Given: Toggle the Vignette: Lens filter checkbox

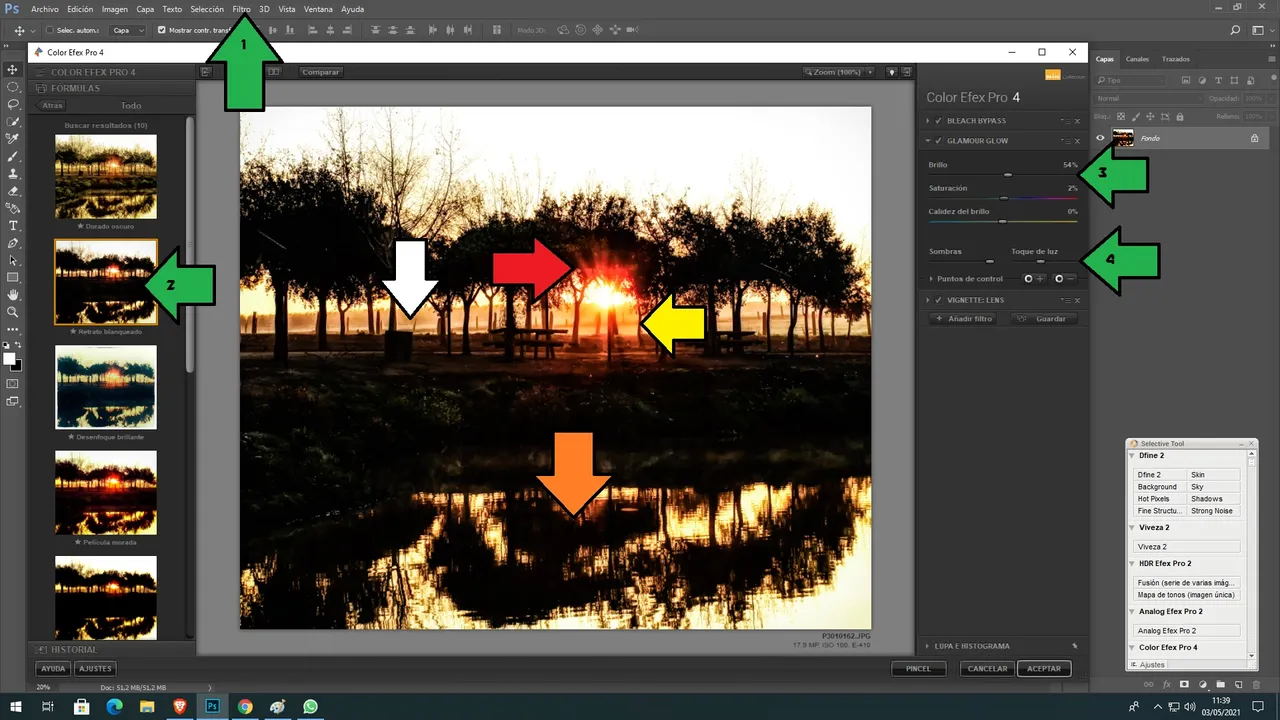Looking at the screenshot, I should click(938, 300).
